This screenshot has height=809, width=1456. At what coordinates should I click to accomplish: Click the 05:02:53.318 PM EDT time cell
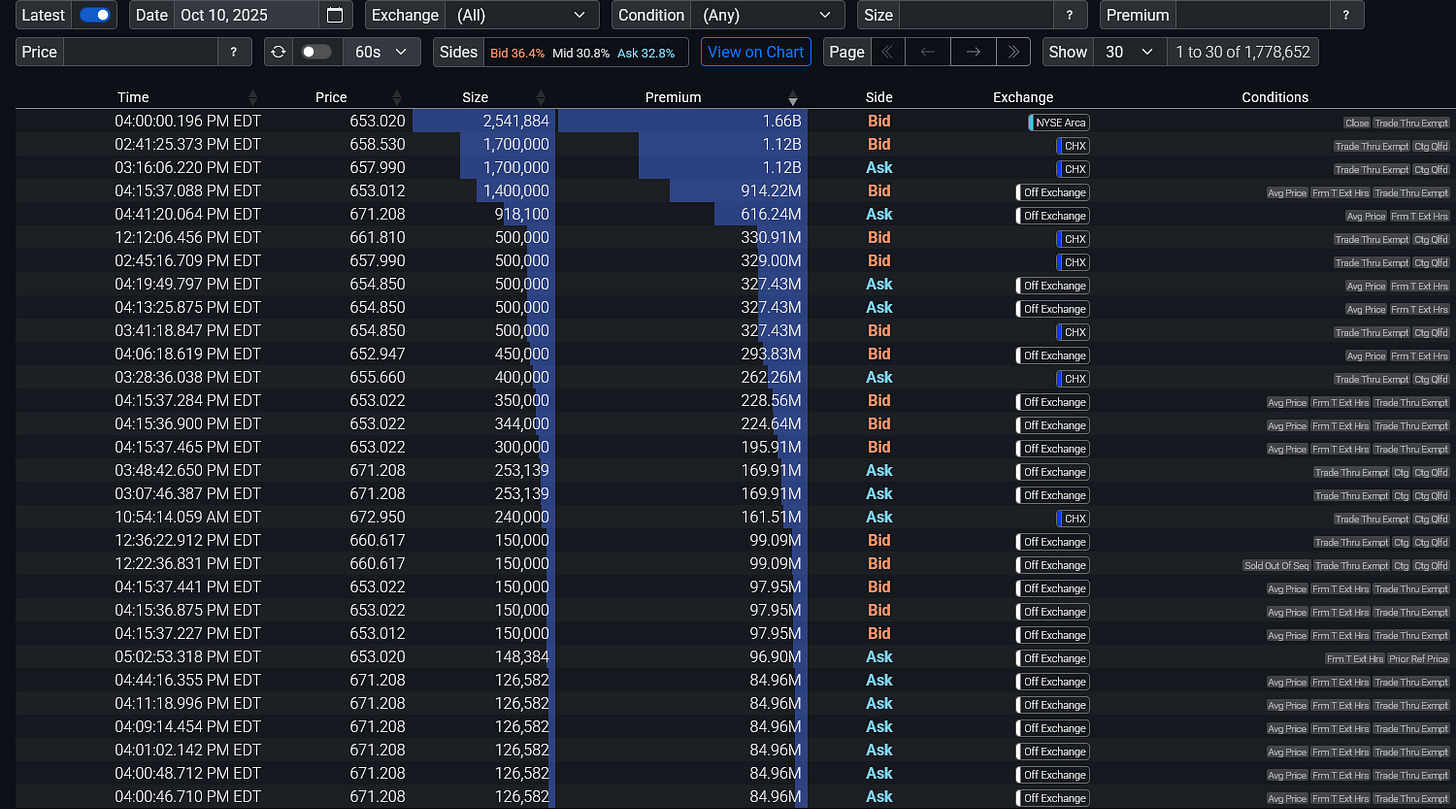[x=188, y=657]
